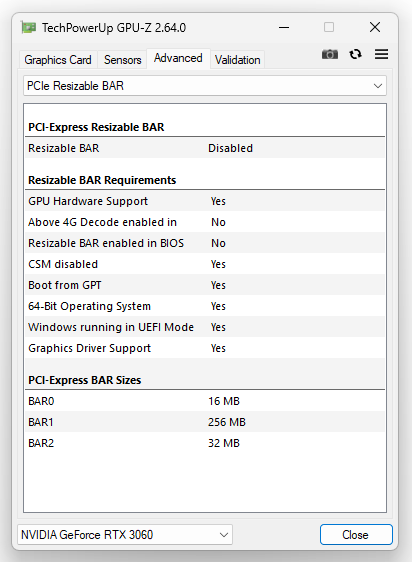Take a screenshot with the camera icon
This screenshot has width=412, height=562.
(330, 54)
